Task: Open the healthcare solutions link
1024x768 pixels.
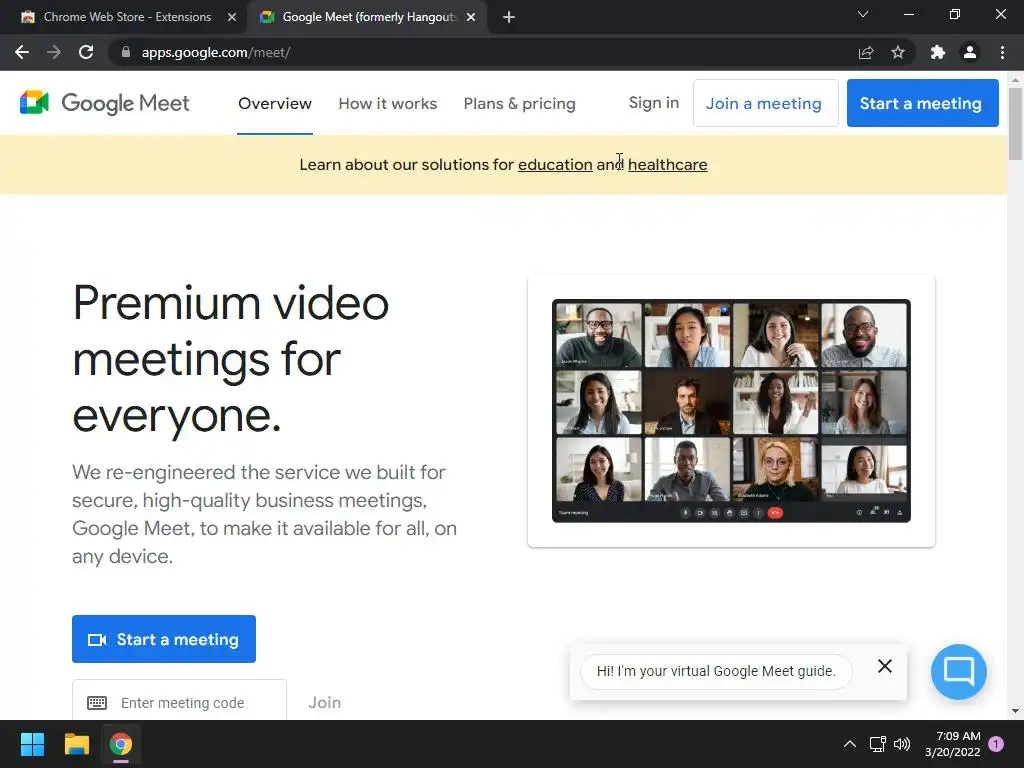Action: pos(667,165)
